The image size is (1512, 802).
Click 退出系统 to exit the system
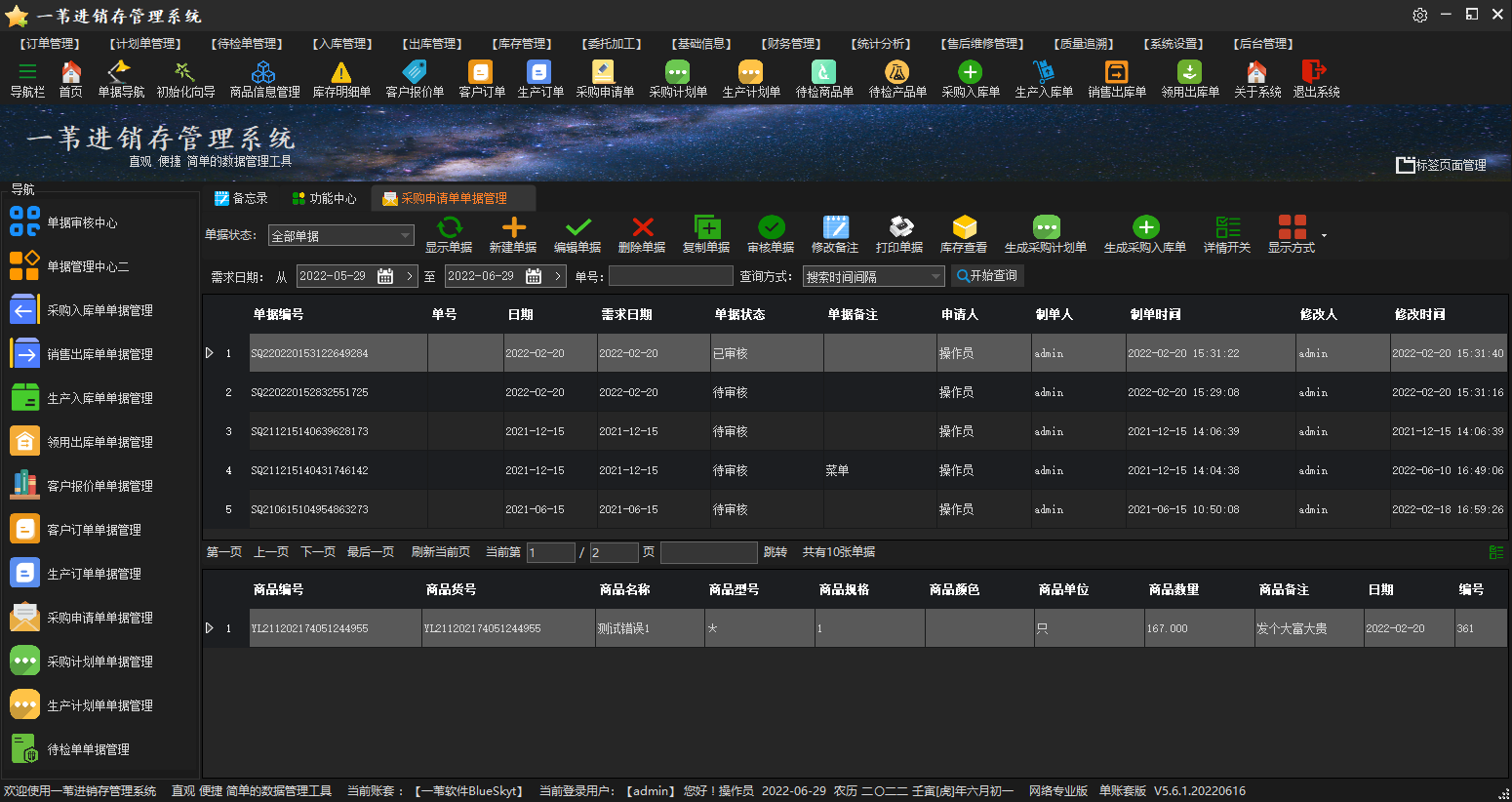1316,79
